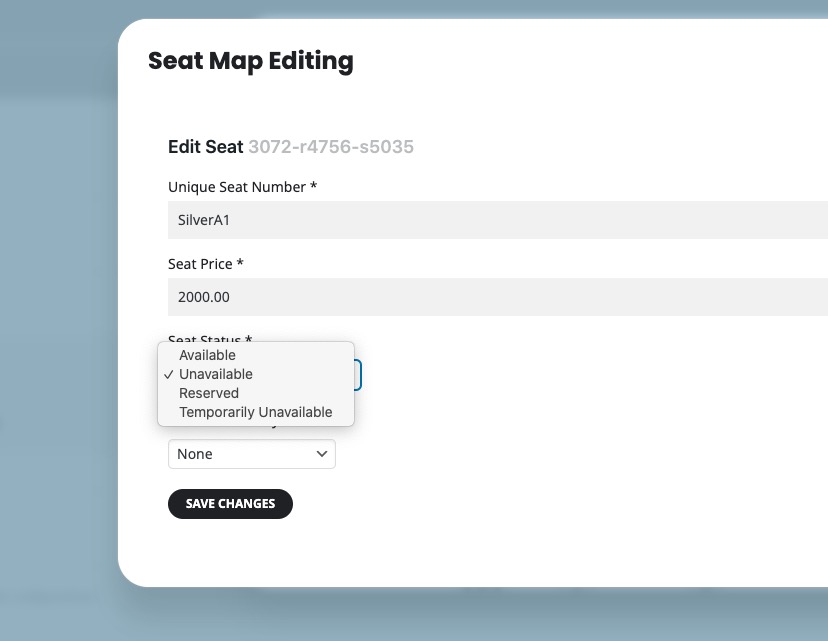Image resolution: width=828 pixels, height=641 pixels.
Task: Click the Save Changes button
Action: point(230,504)
